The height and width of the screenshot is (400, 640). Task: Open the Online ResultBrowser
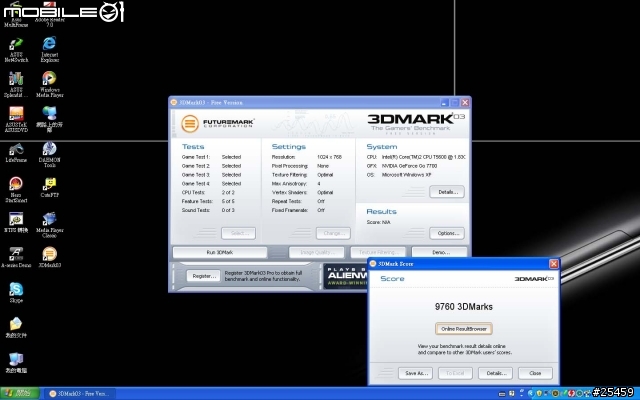click(464, 329)
